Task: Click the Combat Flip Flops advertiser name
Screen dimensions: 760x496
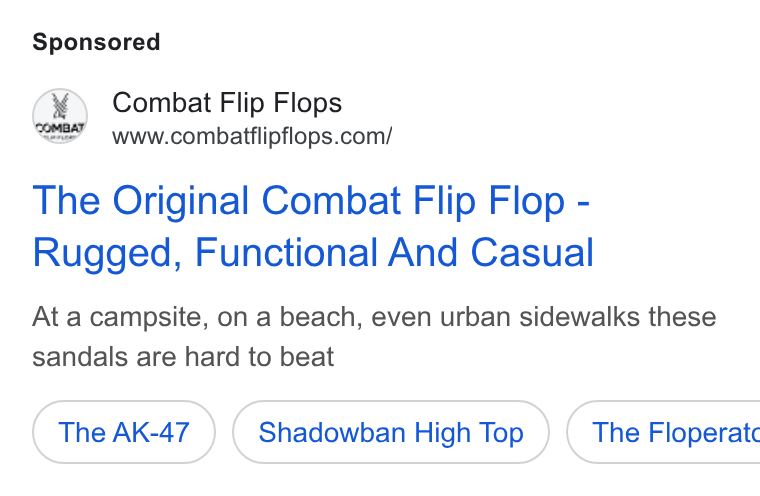Action: (227, 103)
